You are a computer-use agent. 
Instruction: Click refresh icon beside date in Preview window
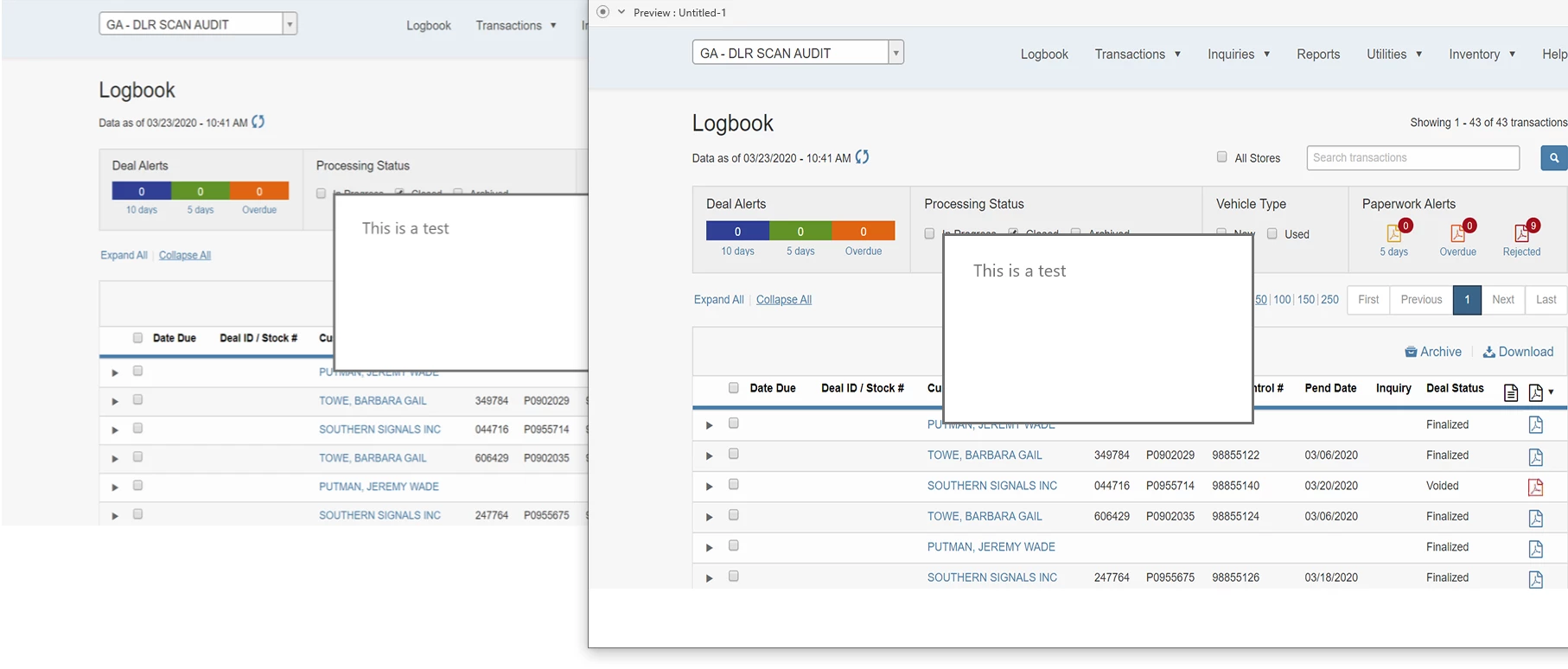(862, 157)
